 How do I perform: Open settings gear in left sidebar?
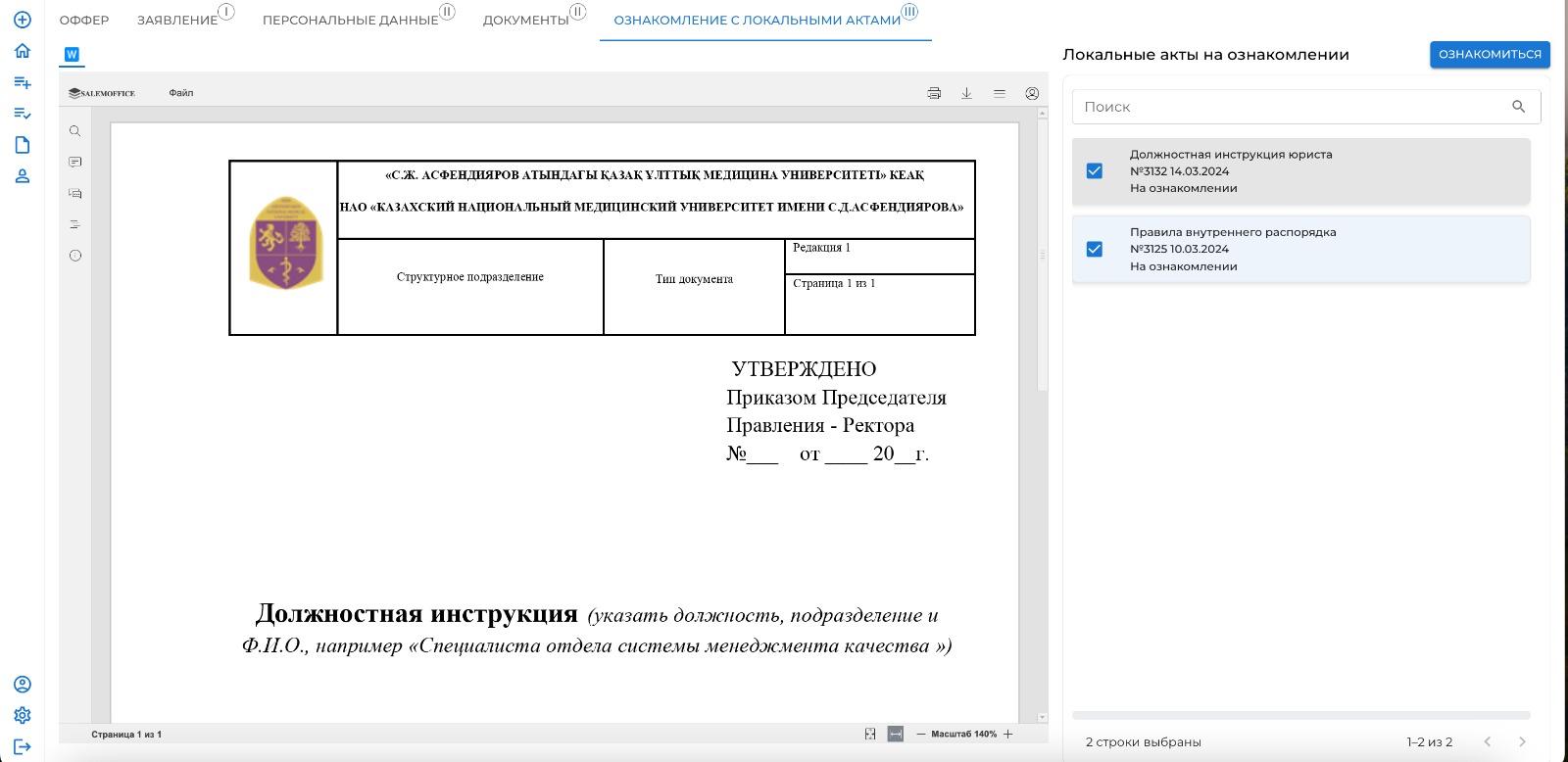(x=23, y=716)
